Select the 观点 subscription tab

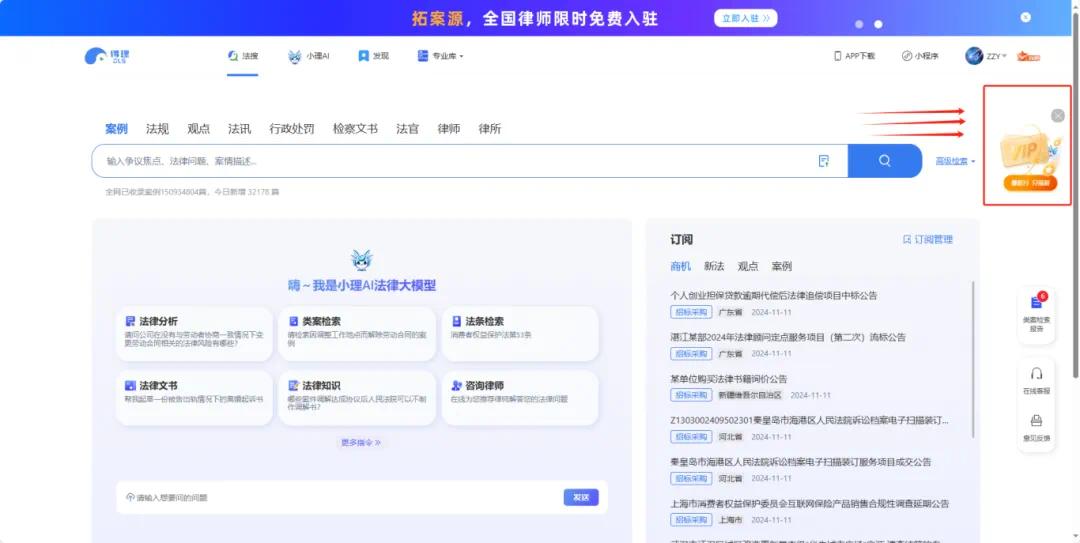tap(748, 266)
